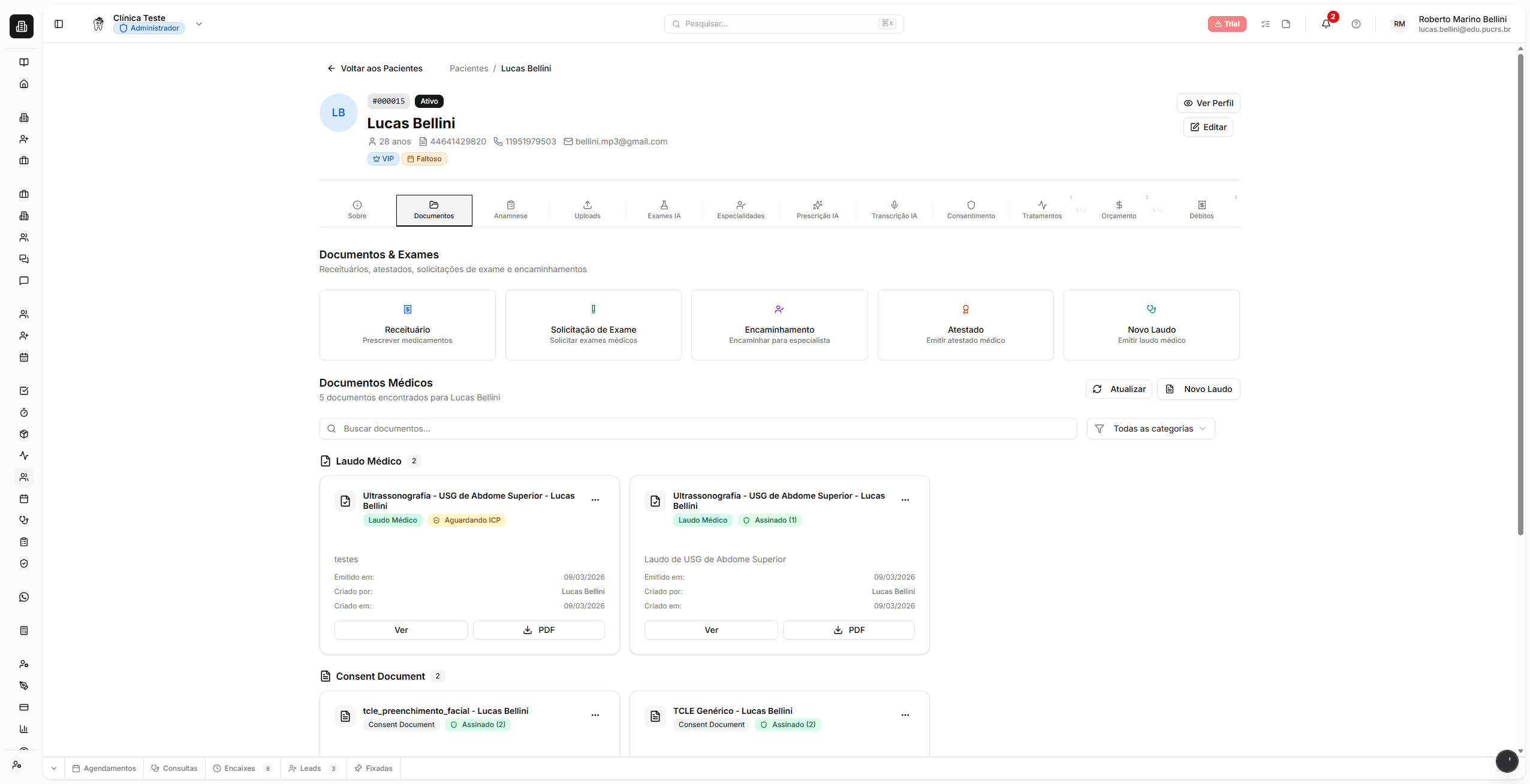Click Solicitação de Exame card

(593, 325)
